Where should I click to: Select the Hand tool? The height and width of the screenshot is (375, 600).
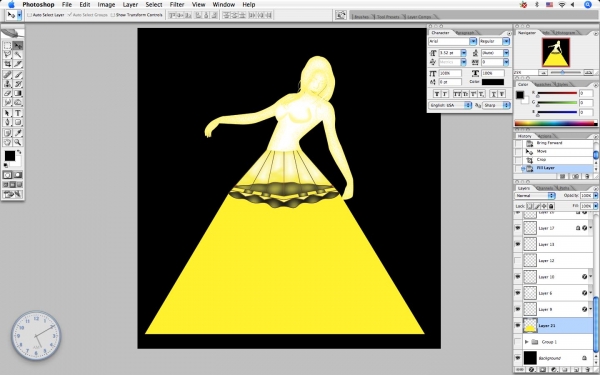7,142
